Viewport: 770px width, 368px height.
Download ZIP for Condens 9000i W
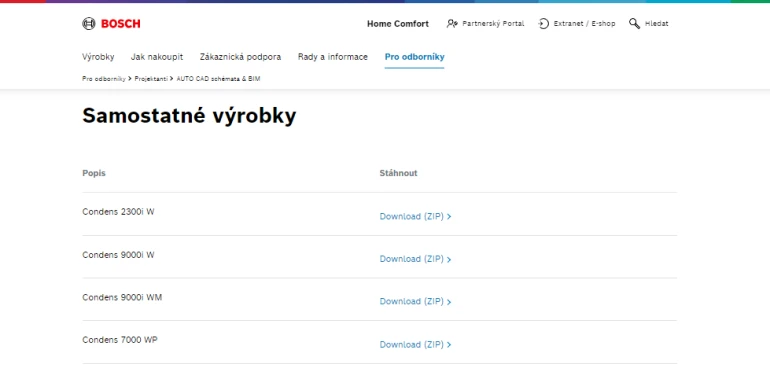pos(415,259)
